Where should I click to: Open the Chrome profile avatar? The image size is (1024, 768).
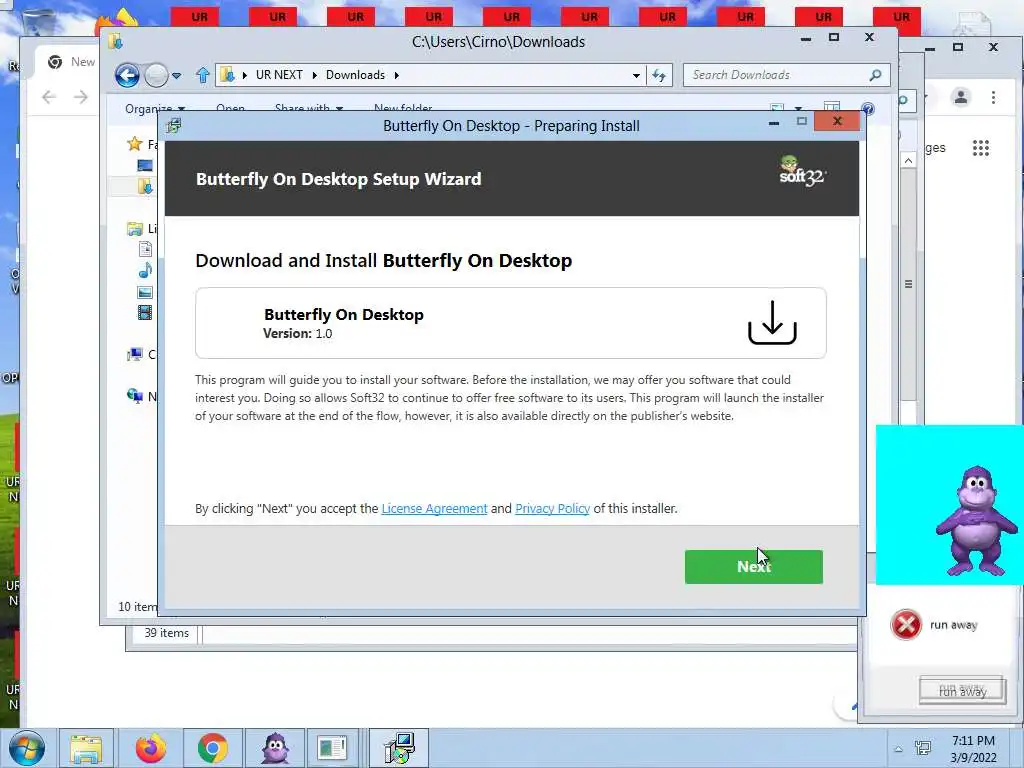pos(961,97)
